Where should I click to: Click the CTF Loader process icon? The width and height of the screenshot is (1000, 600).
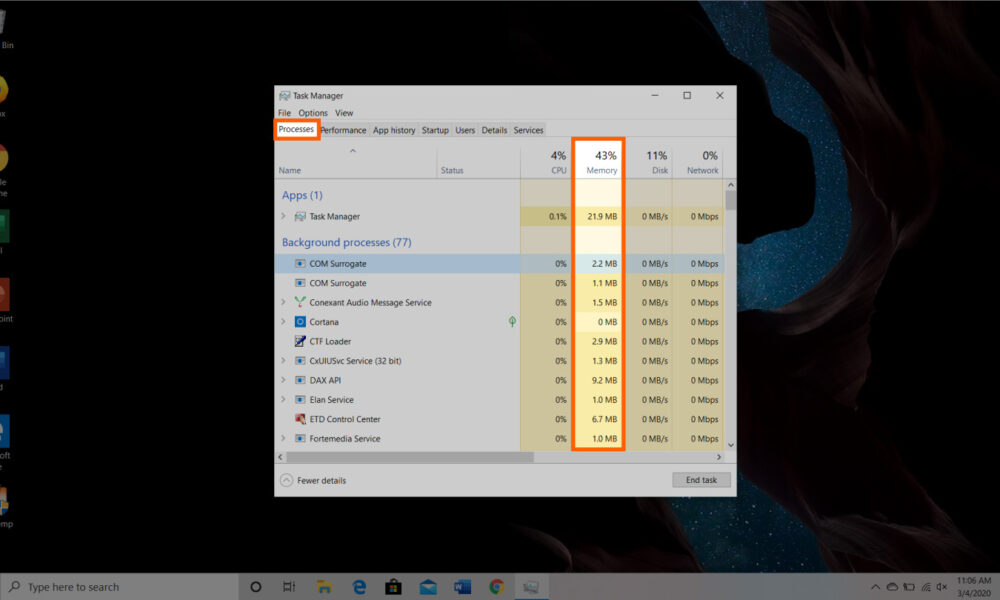click(300, 341)
